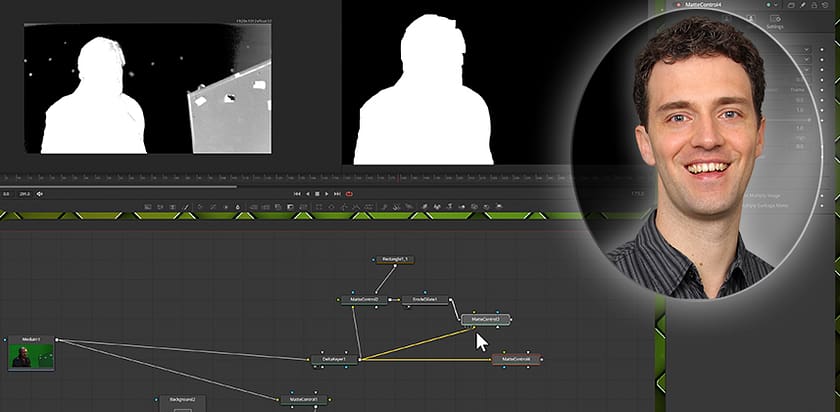Toggle MatteControl4 enable dot in Inspector header
The height and width of the screenshot is (412, 840).
678,5
